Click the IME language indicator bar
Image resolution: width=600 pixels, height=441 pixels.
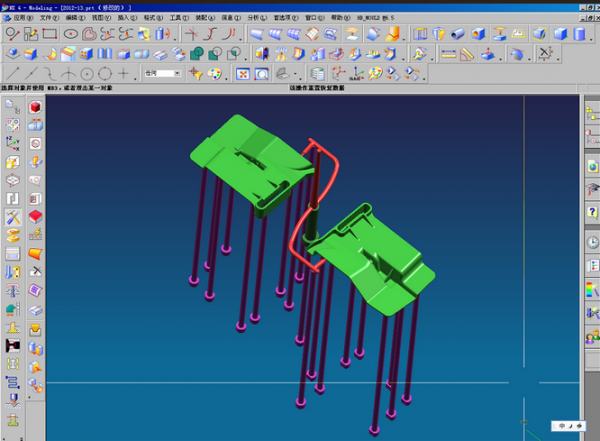pyautogui.click(x=569, y=426)
